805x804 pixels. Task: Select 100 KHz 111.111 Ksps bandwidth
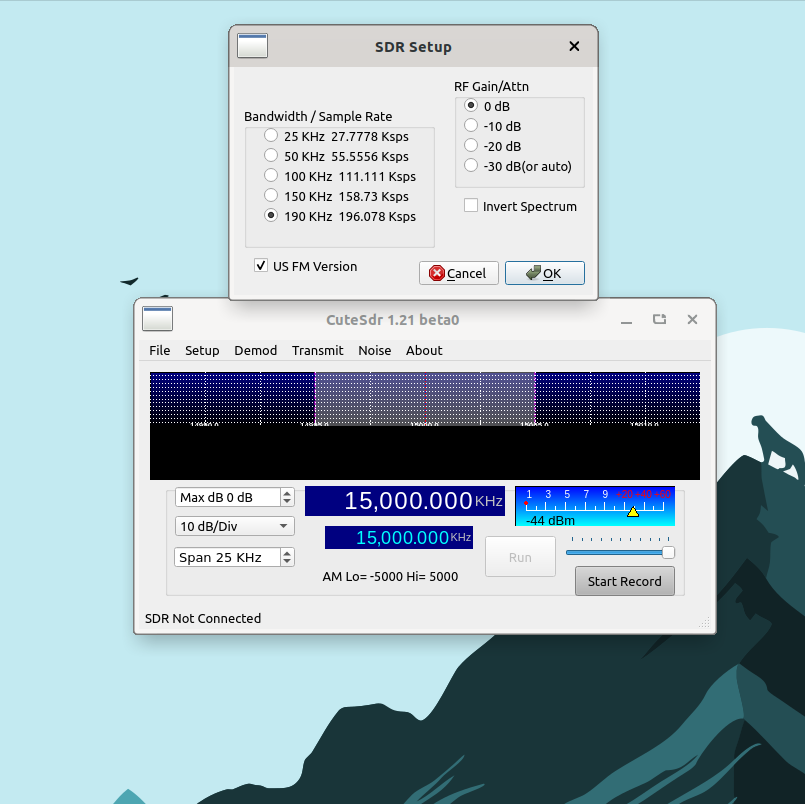271,176
